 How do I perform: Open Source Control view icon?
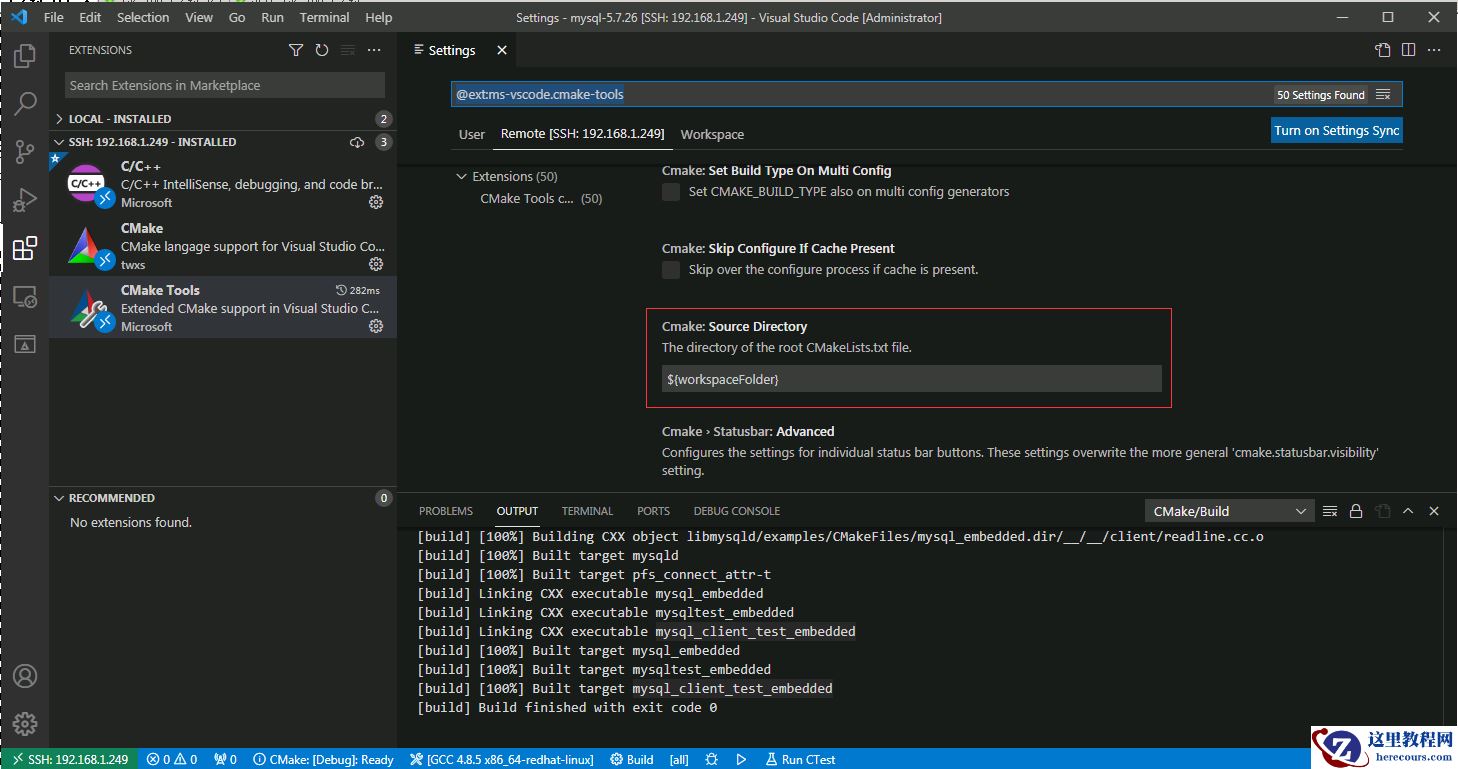tap(25, 152)
